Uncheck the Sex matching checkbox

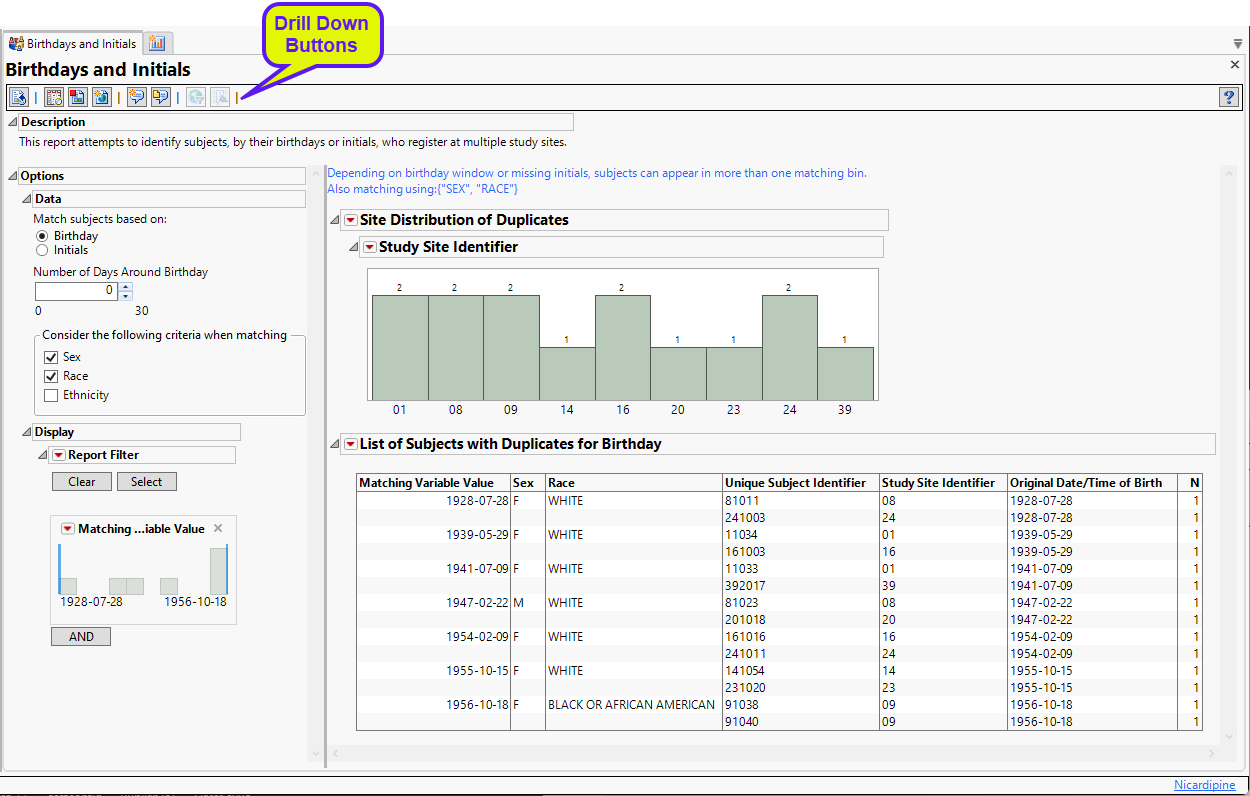click(51, 357)
